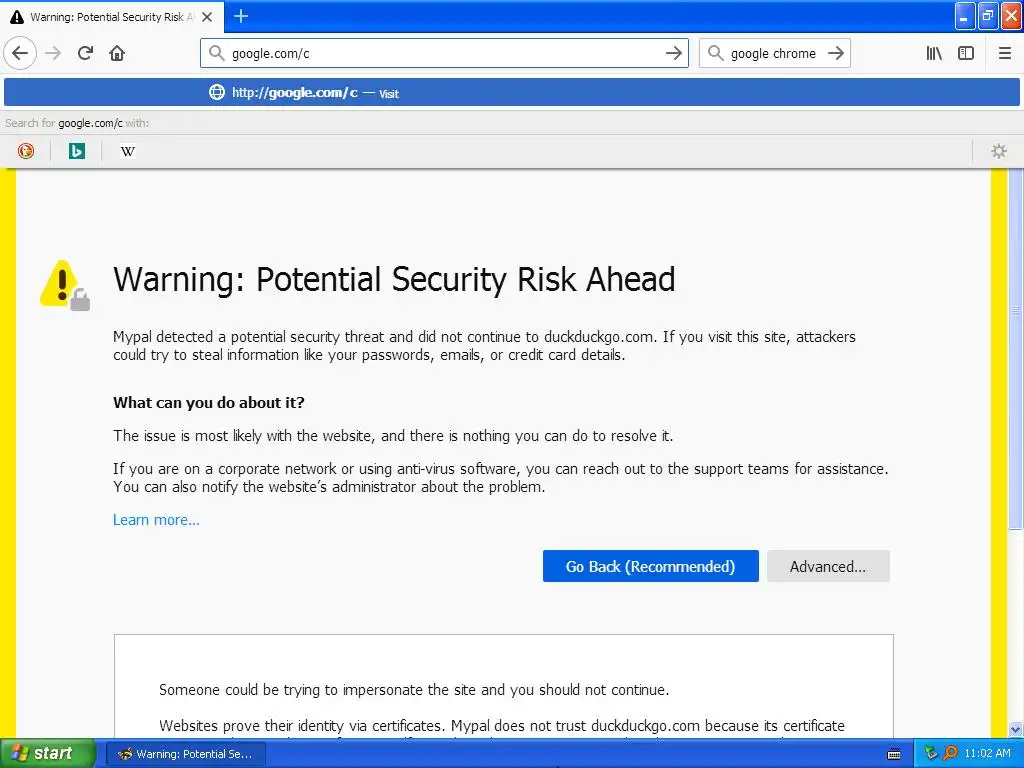Search with the Wikipedia one-off engine
This screenshot has width=1024, height=768.
[127, 151]
